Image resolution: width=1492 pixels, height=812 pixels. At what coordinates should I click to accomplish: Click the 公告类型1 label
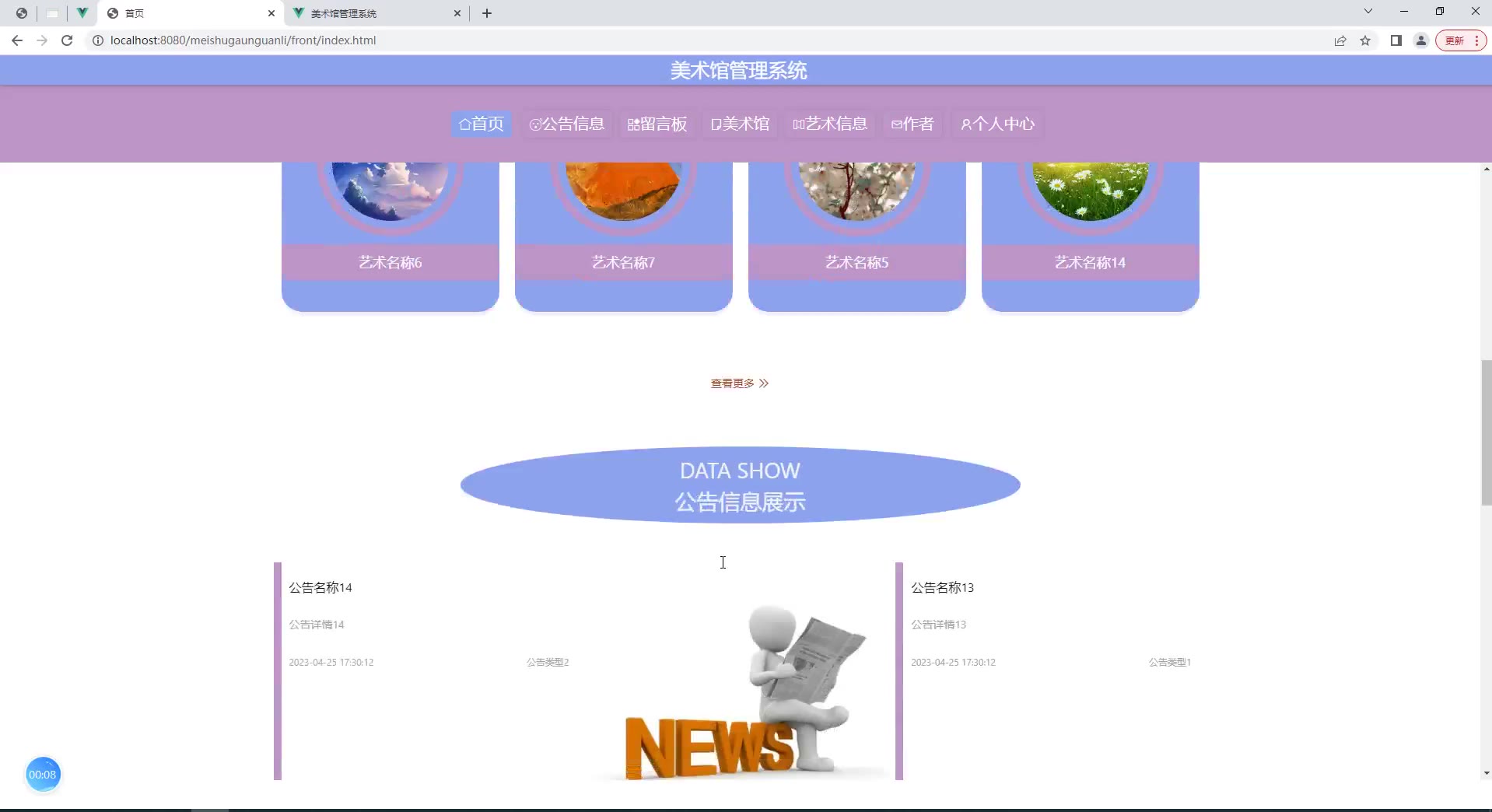point(1170,663)
